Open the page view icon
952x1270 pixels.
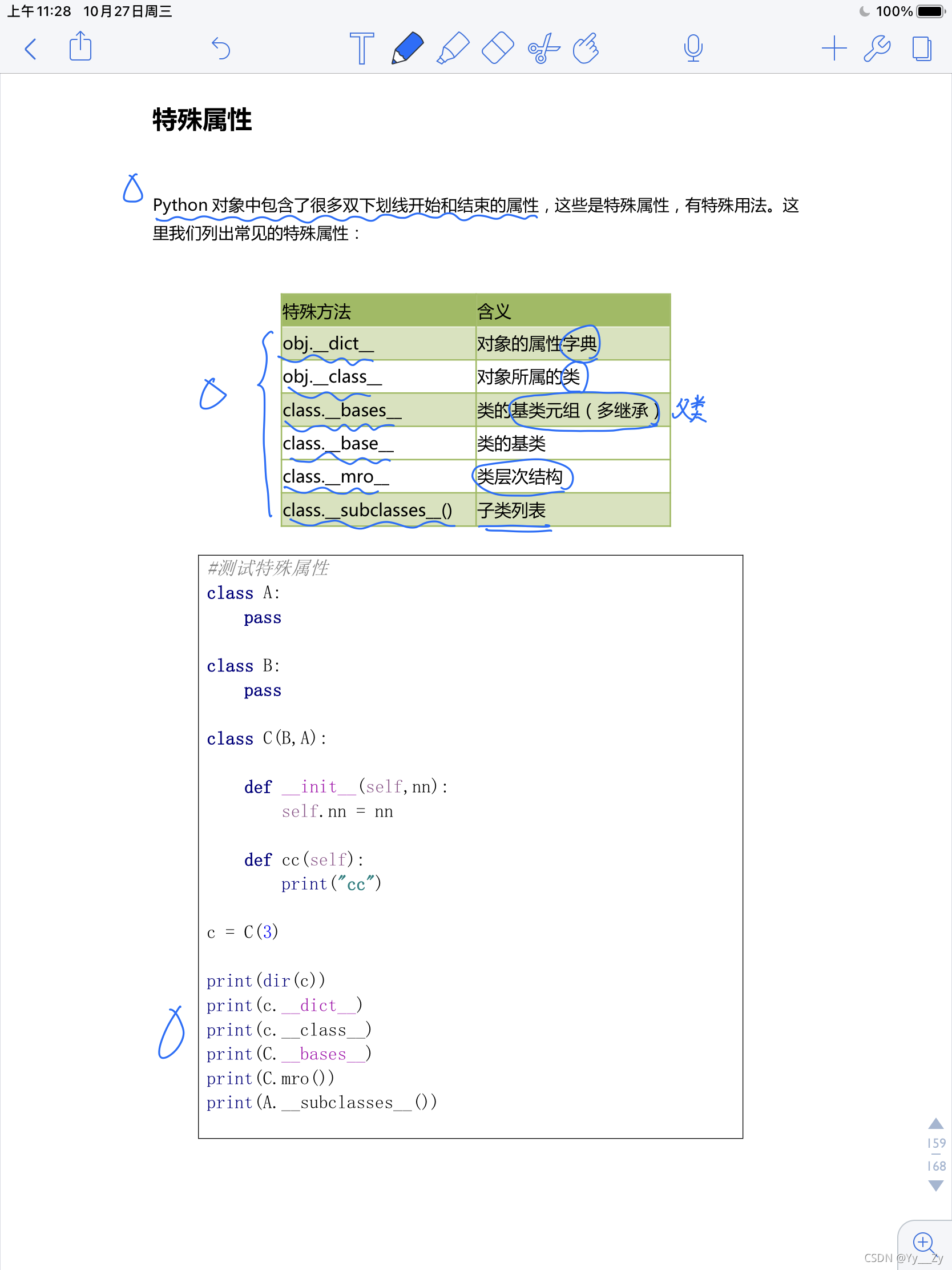pos(922,48)
